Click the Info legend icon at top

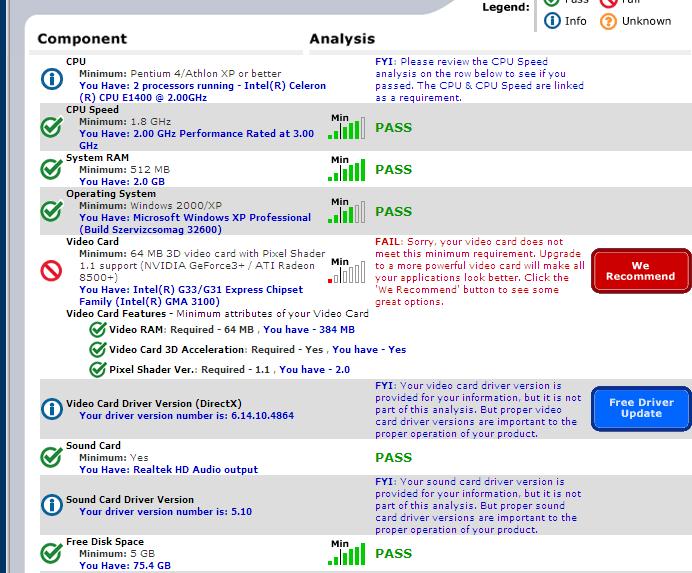pyautogui.click(x=552, y=20)
